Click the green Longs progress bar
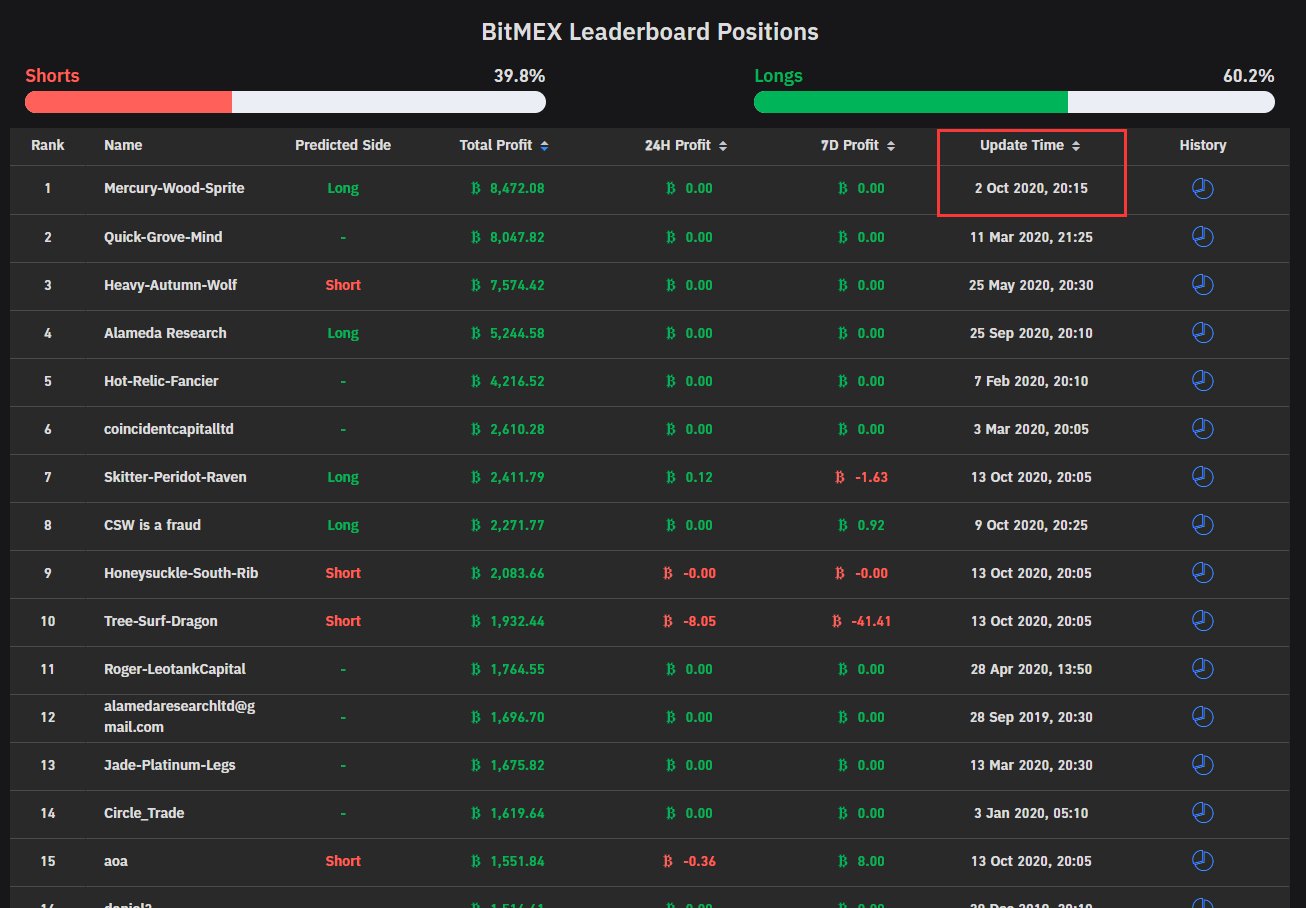This screenshot has height=908, width=1306. click(910, 102)
